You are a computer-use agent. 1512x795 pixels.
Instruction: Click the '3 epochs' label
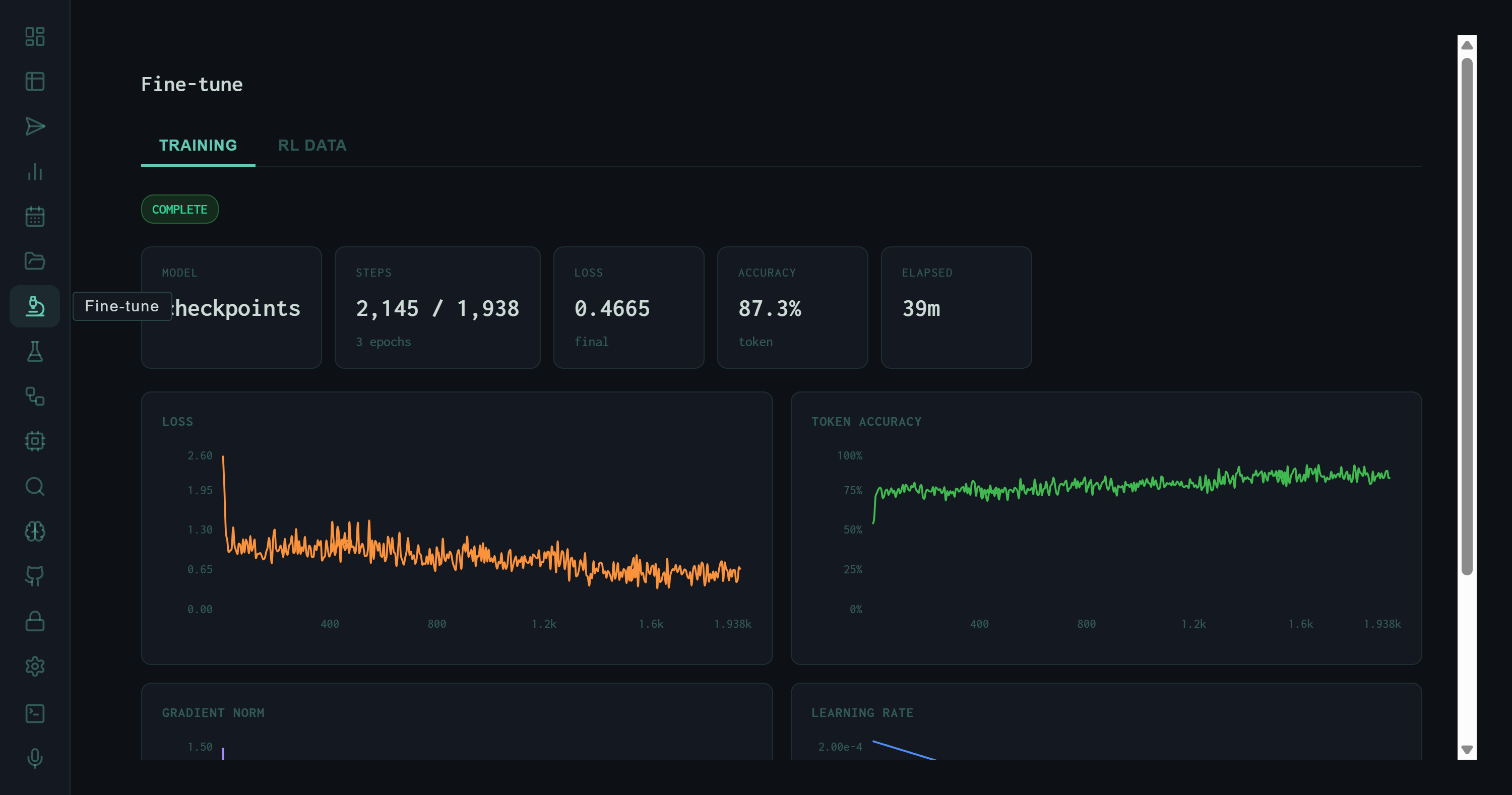point(383,342)
